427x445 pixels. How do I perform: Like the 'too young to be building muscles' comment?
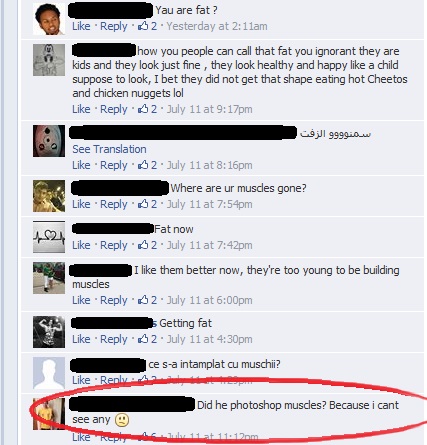[81, 300]
